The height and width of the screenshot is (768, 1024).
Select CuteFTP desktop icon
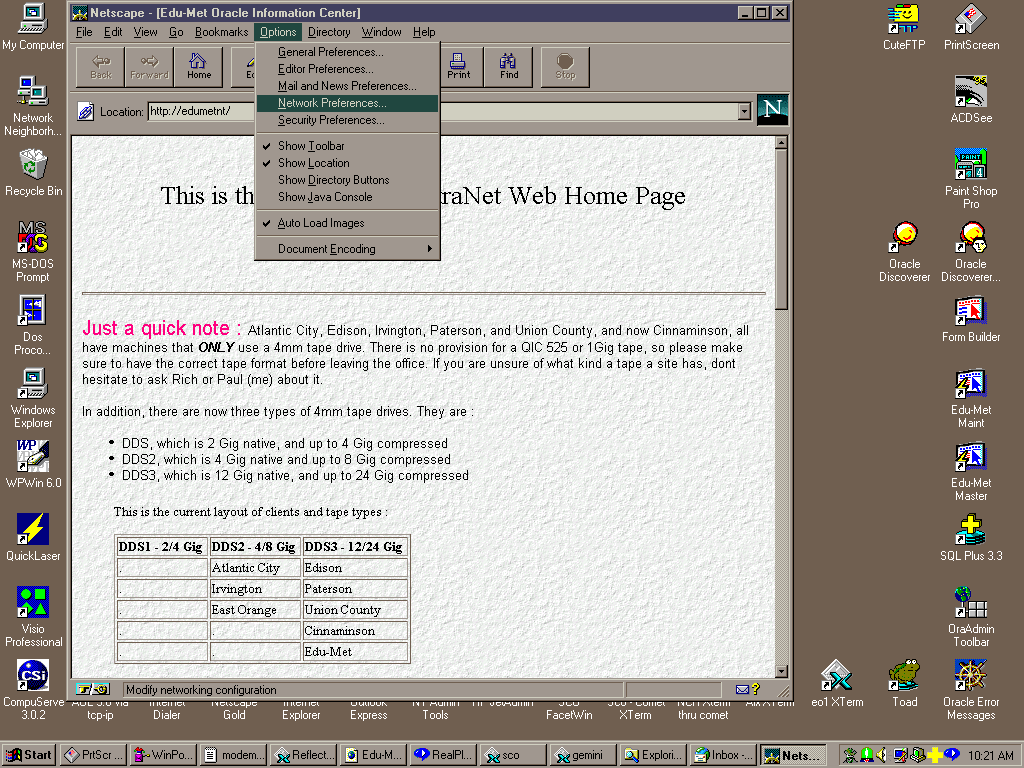pos(904,27)
